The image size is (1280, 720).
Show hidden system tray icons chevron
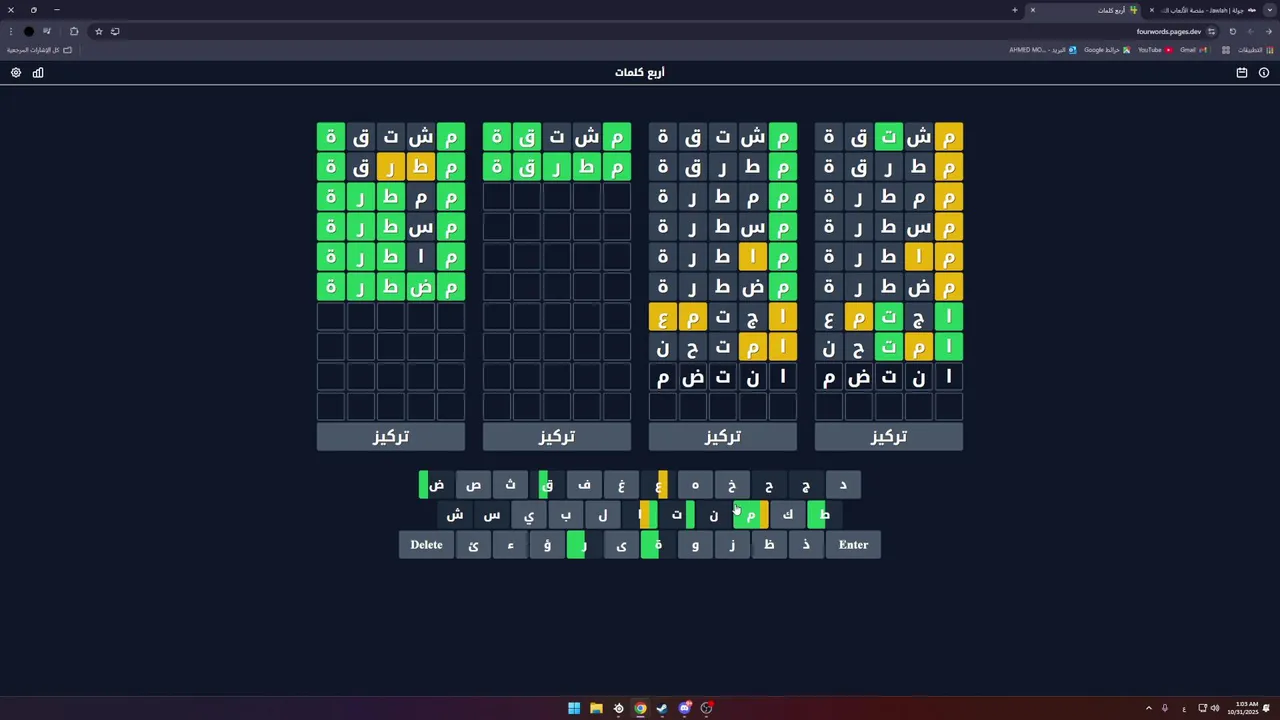point(1149,708)
